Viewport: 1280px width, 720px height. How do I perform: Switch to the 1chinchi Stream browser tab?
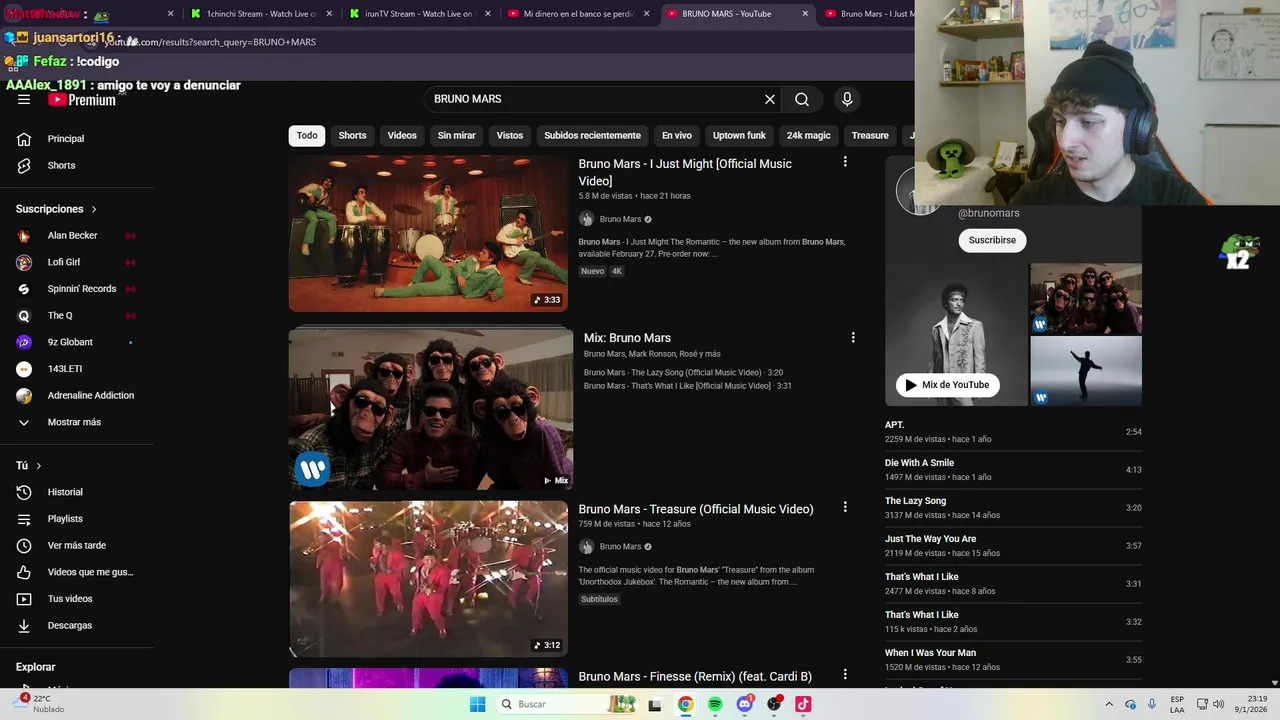[260, 14]
